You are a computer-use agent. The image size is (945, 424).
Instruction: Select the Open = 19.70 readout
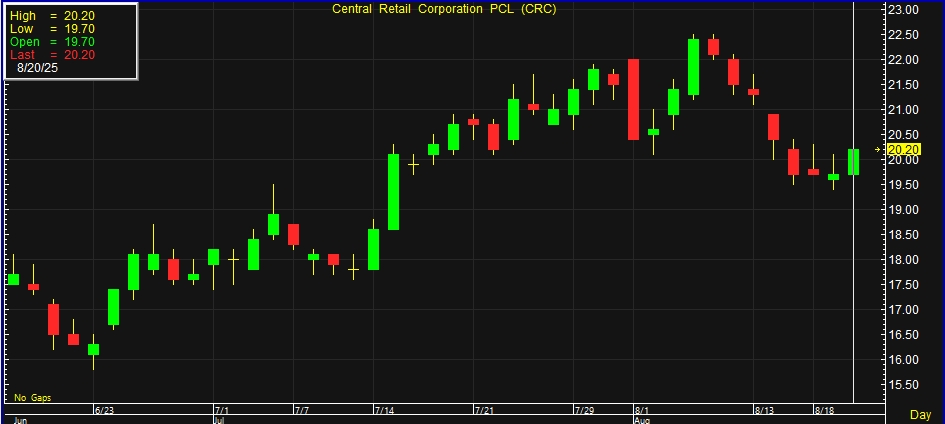click(52, 42)
